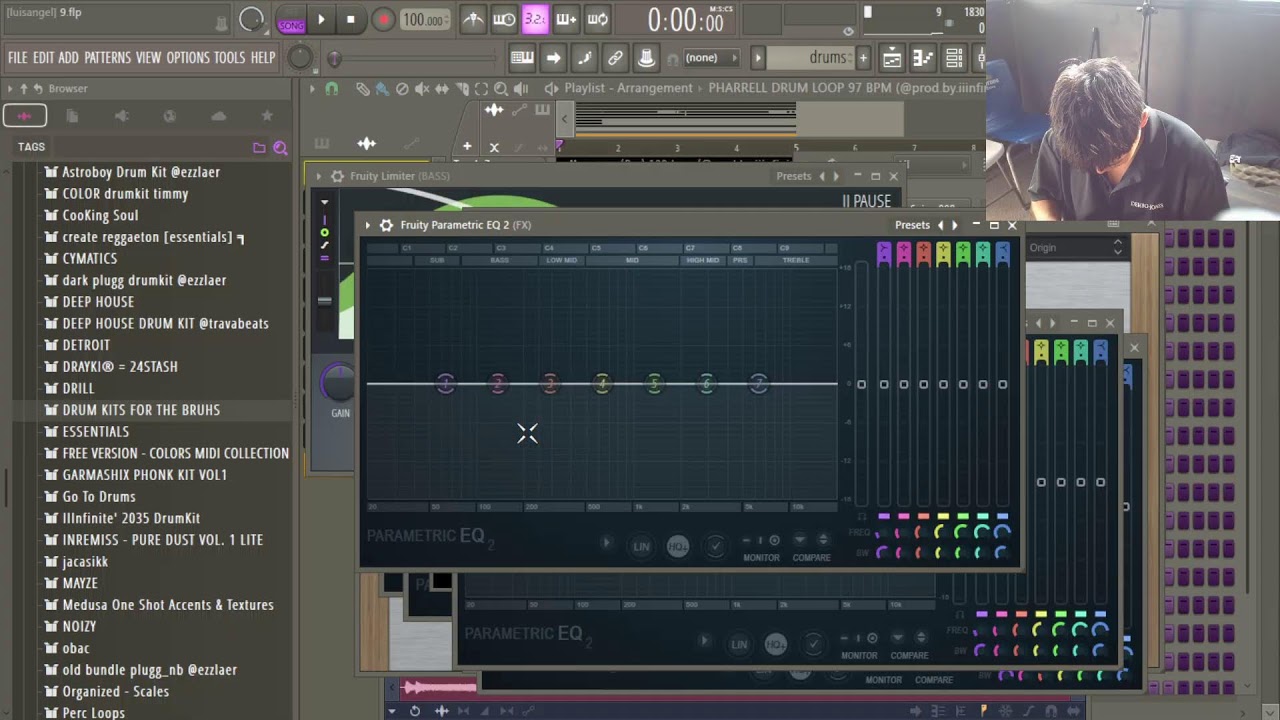Select the pencil draw tool in Playlist

pyautogui.click(x=363, y=89)
